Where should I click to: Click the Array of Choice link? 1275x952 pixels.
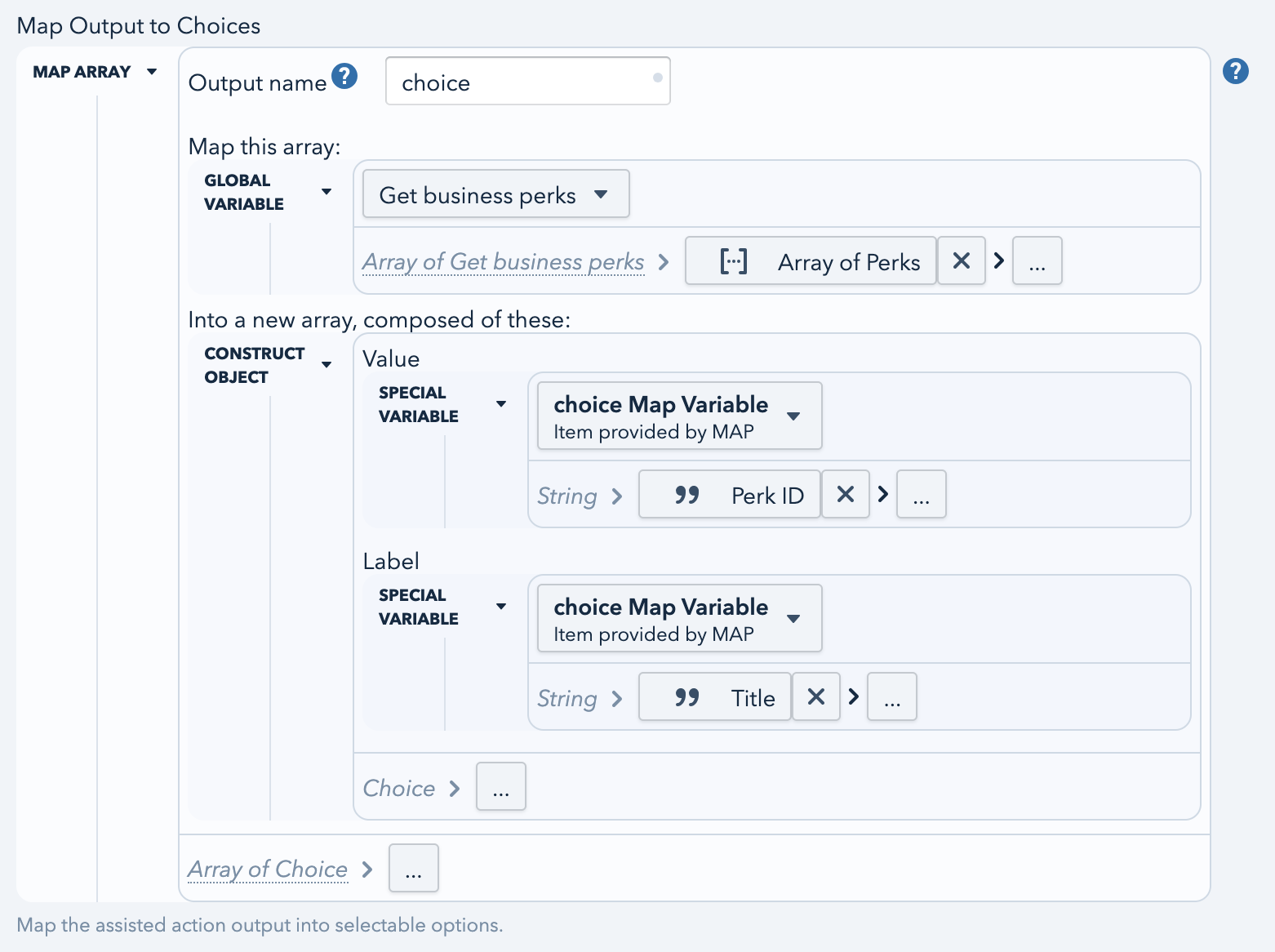(268, 870)
